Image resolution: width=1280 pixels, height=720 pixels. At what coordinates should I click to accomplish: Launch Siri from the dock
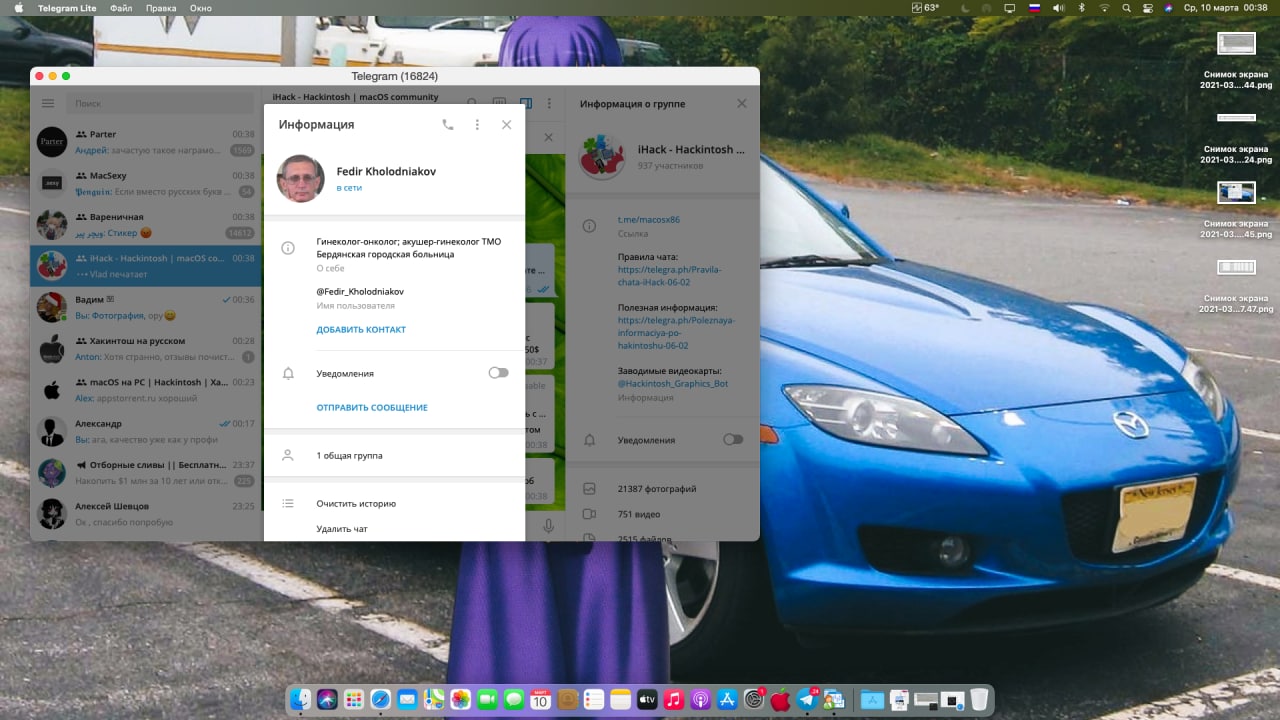pos(327,700)
